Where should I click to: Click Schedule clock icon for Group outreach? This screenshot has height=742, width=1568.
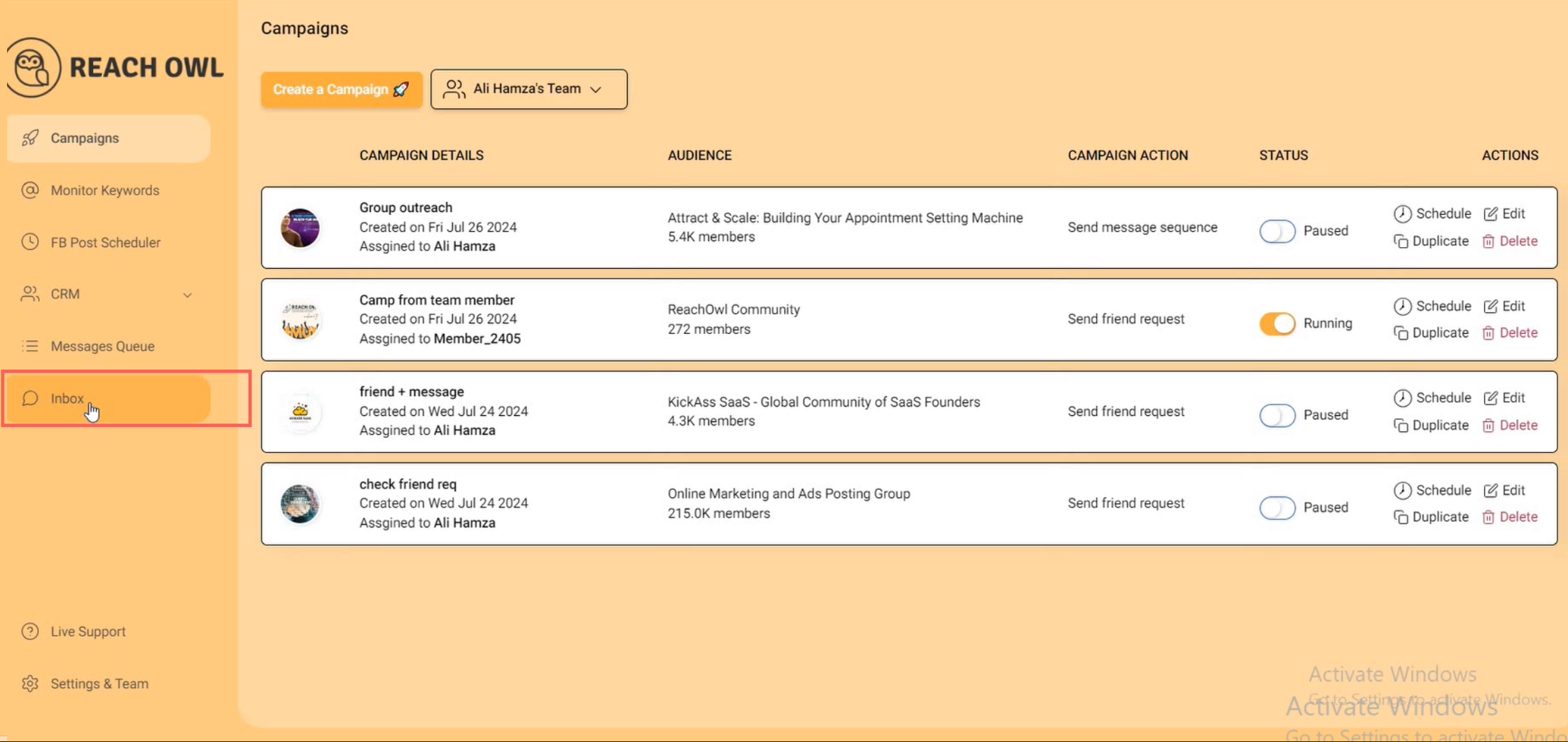(x=1402, y=213)
